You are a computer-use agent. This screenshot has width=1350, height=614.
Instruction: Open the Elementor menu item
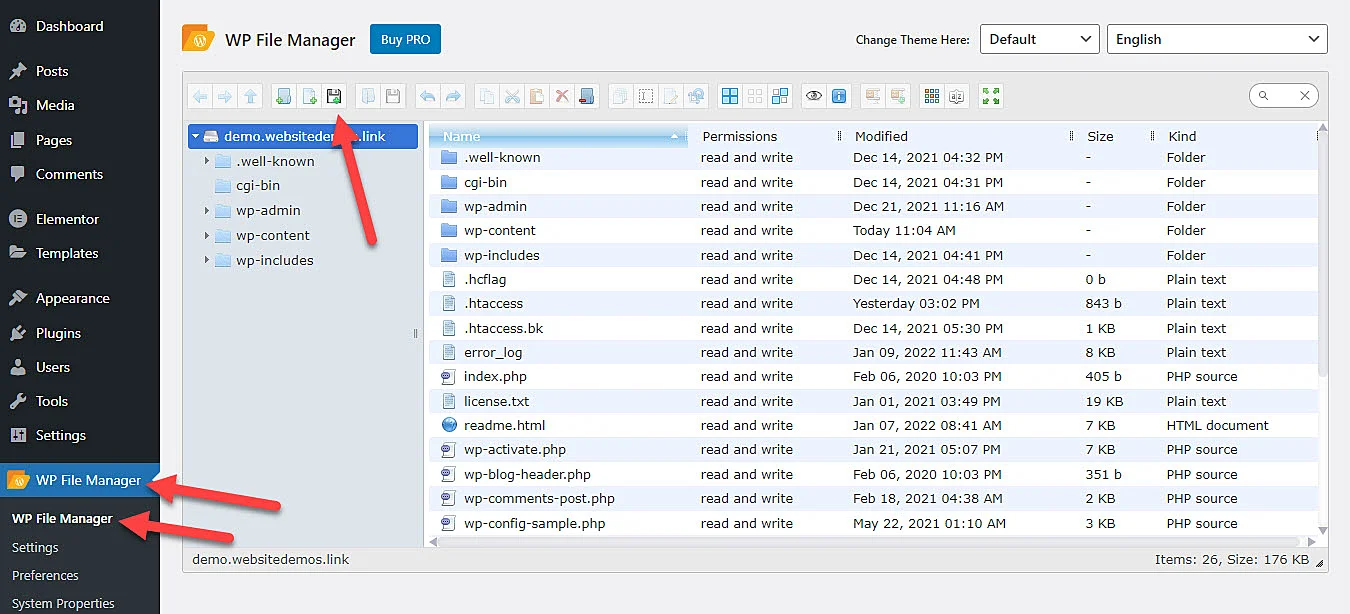[67, 219]
